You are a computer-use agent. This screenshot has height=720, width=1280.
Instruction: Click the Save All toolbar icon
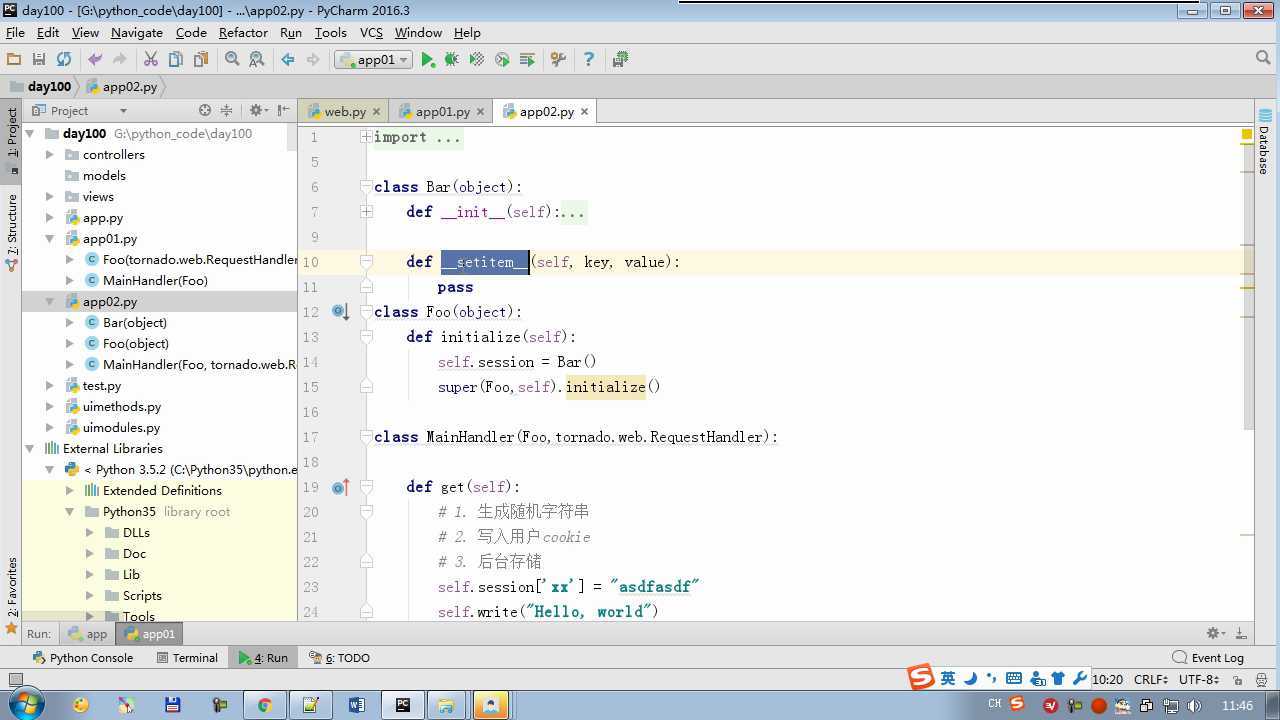pos(39,60)
